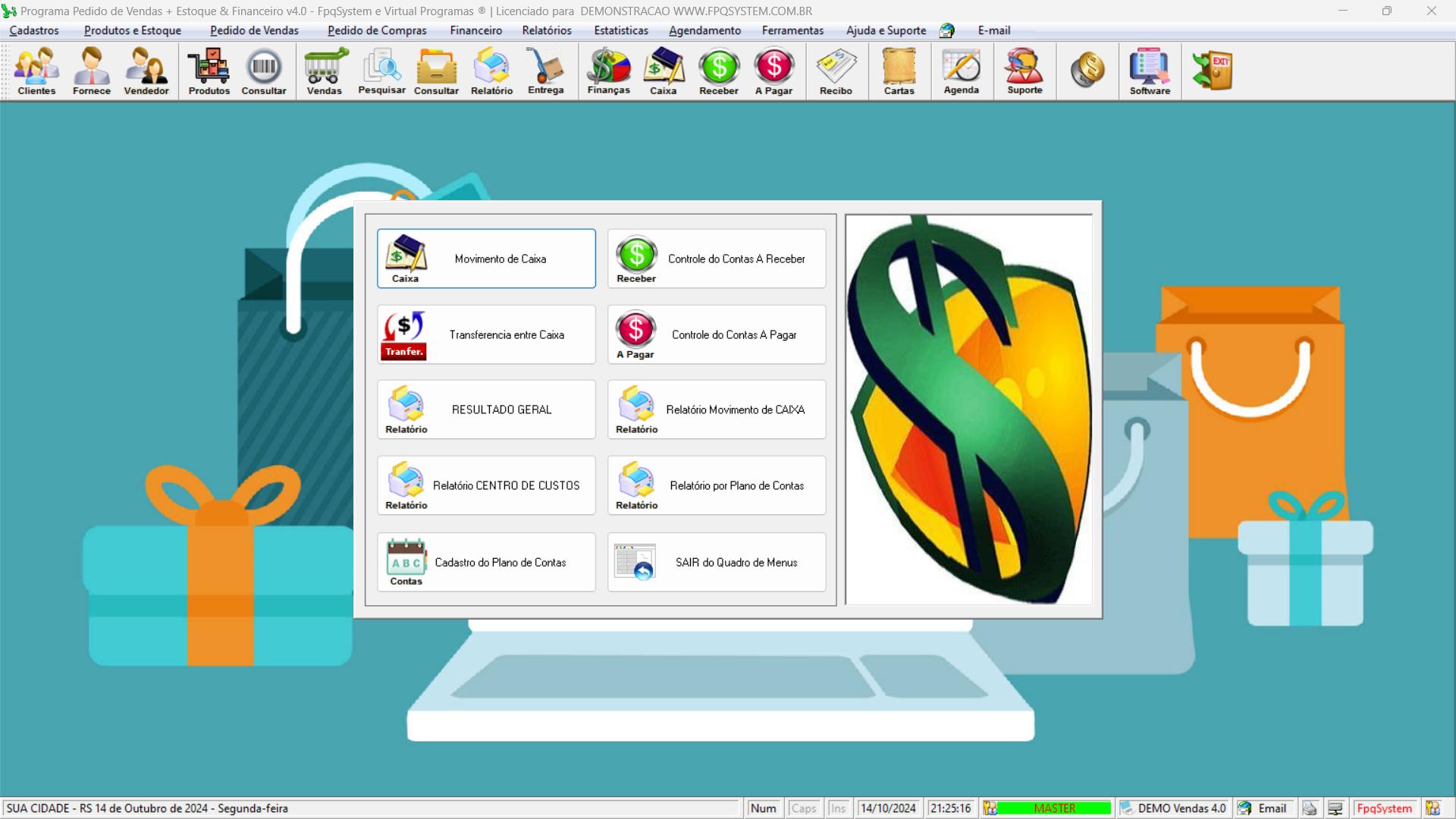Open the Clientes toolbar icon

click(36, 71)
